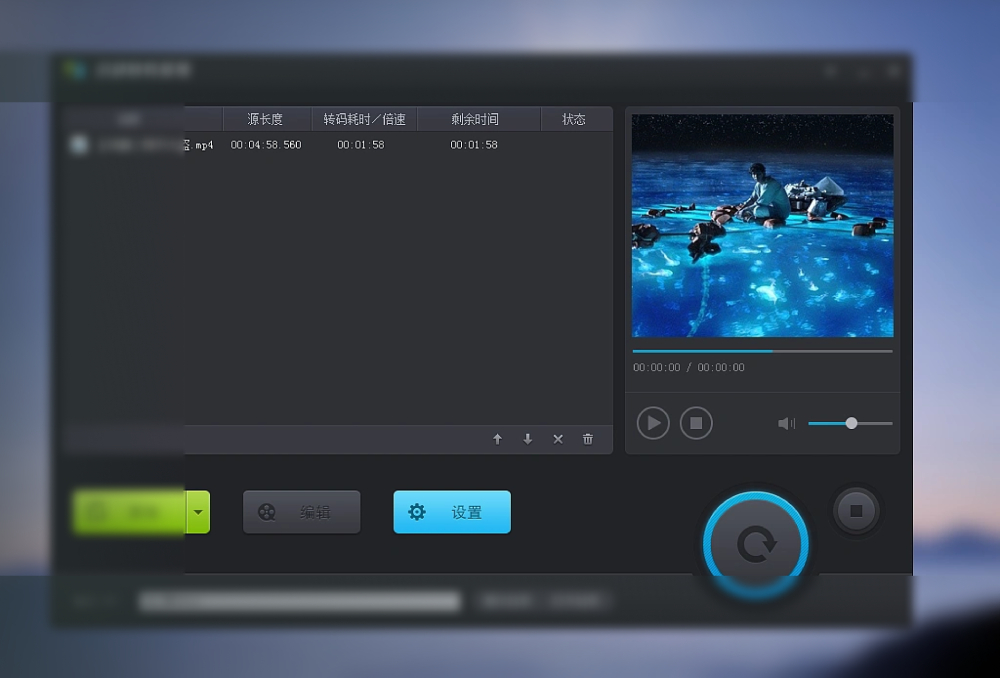Select the source length 00:04:58.560 cell

[266, 145]
